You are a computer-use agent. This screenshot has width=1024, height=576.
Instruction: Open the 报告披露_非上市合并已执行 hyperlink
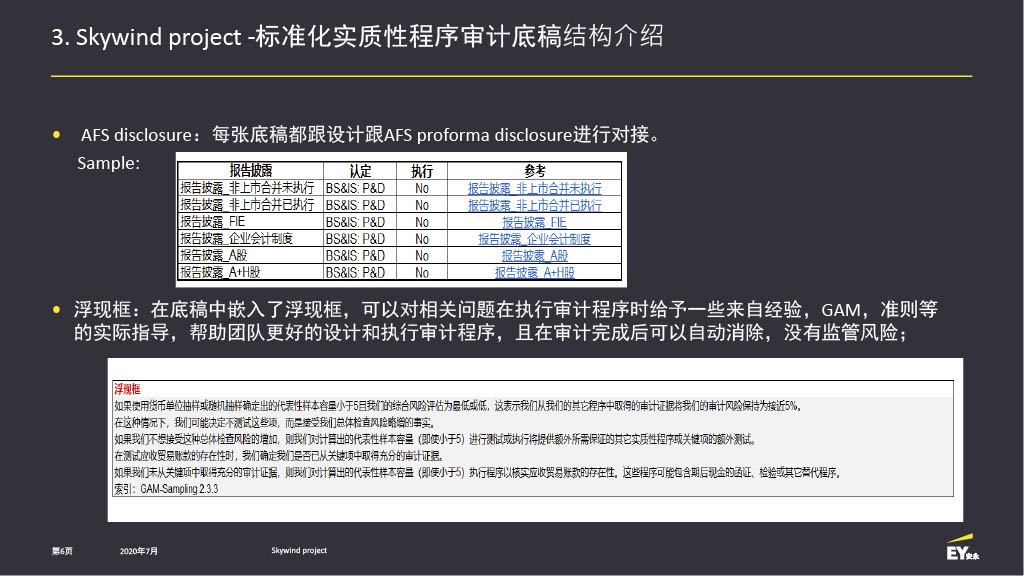pyautogui.click(x=534, y=205)
